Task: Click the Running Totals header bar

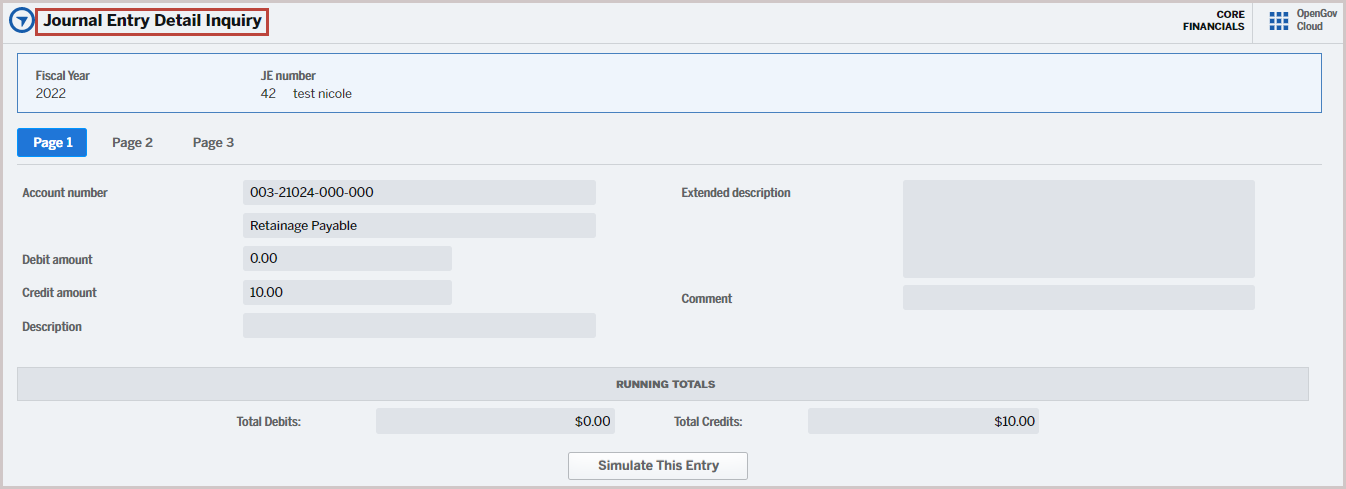Action: (663, 384)
